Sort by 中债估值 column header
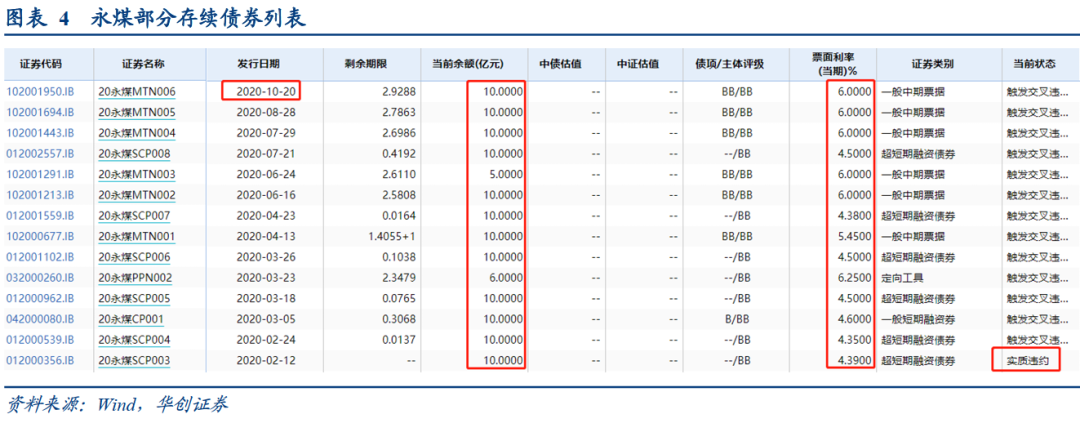This screenshot has width=1080, height=432. [561, 64]
